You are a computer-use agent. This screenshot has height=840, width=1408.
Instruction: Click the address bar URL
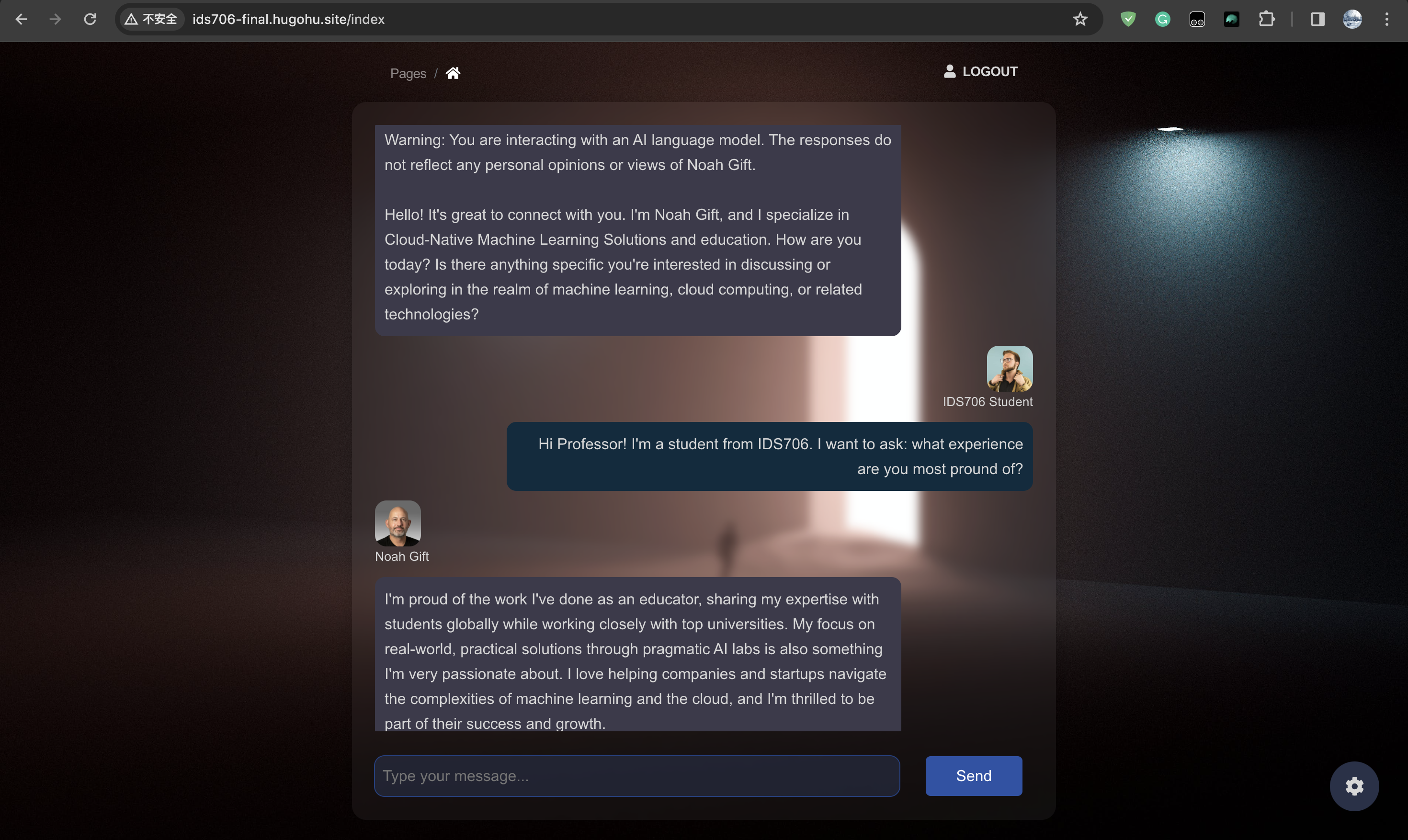point(289,19)
